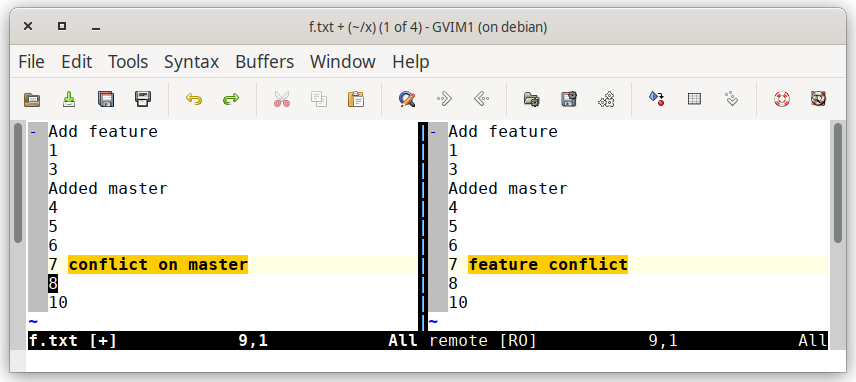
Task: Place cursor on line '10' in left pane
Action: [x=58, y=302]
